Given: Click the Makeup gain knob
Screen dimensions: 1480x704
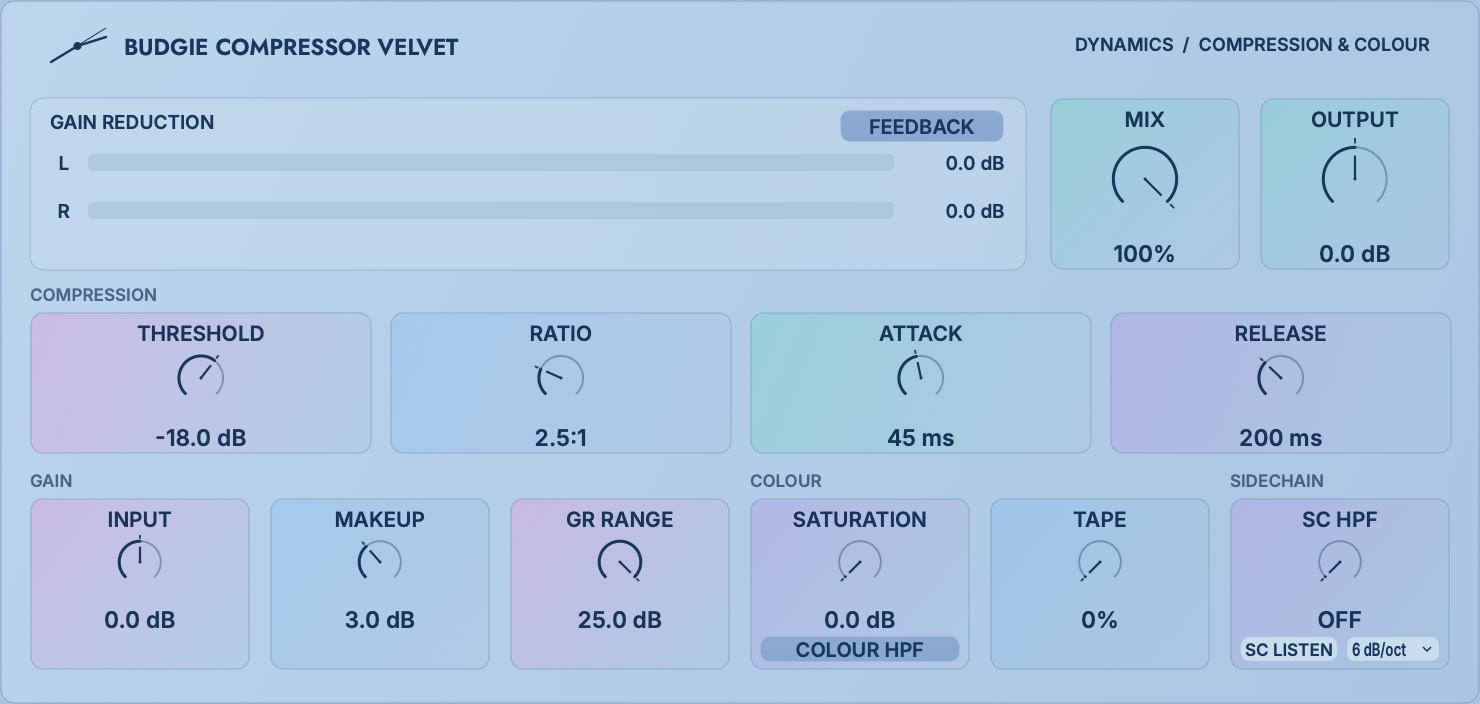Looking at the screenshot, I should point(380,562).
